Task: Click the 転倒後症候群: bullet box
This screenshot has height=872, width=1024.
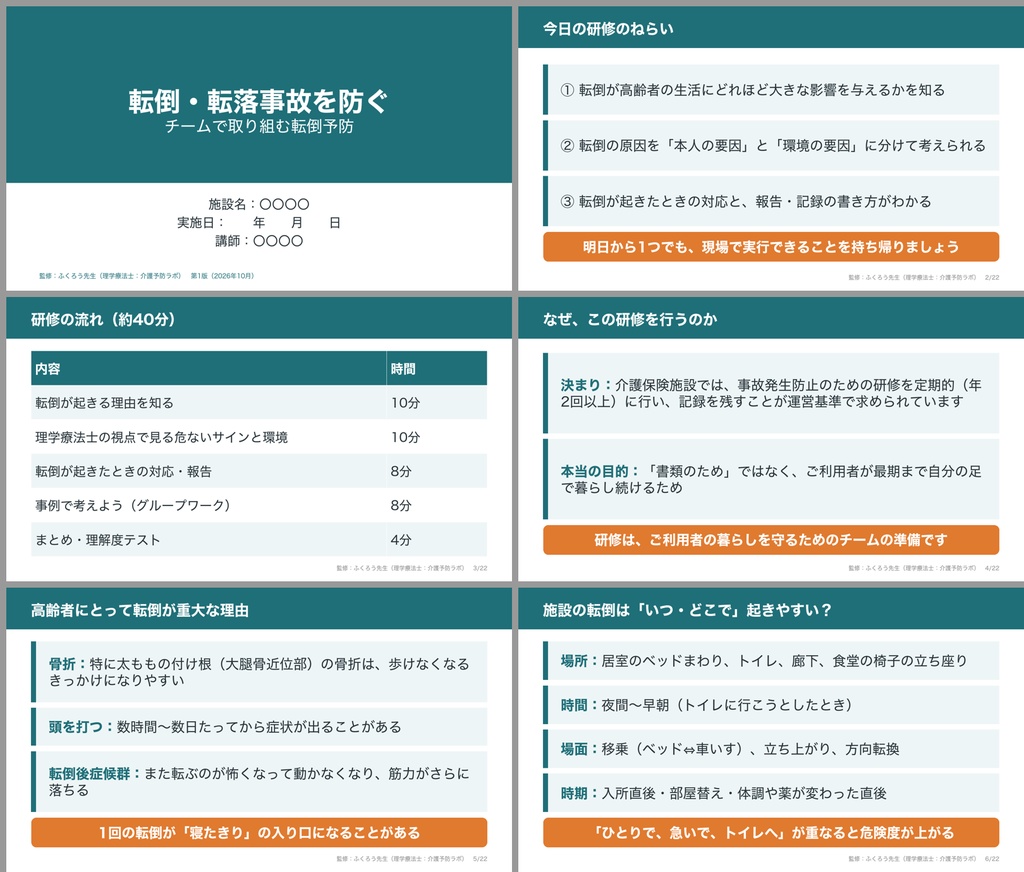Action: [259, 782]
